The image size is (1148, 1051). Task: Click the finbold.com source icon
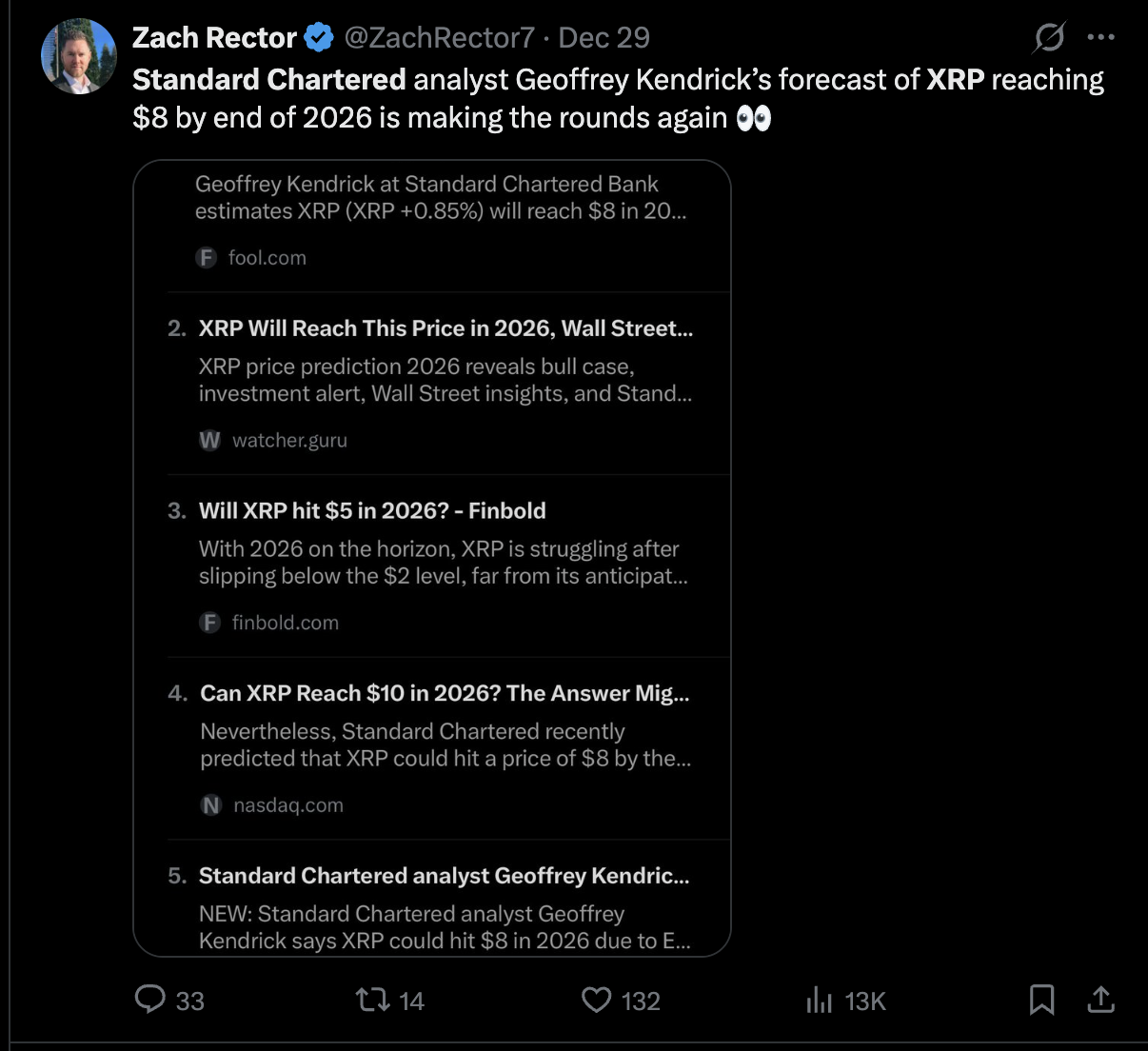(x=209, y=623)
